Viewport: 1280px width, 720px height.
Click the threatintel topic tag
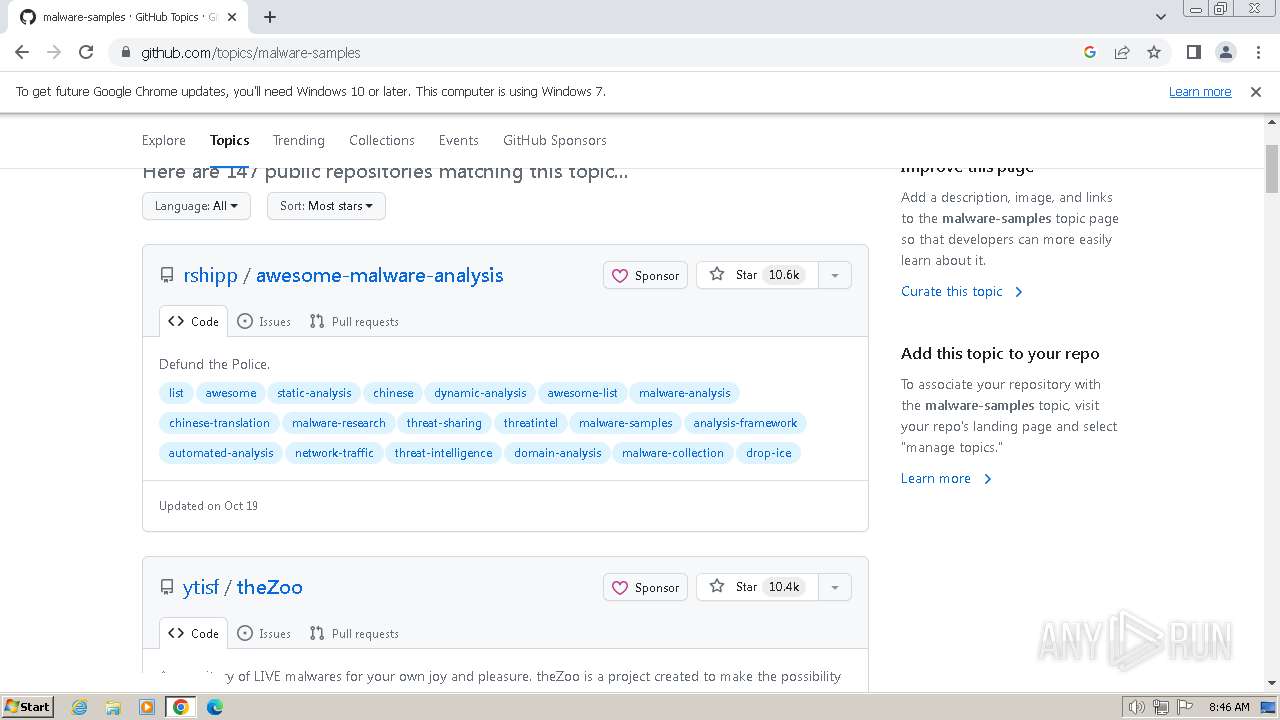click(x=531, y=423)
